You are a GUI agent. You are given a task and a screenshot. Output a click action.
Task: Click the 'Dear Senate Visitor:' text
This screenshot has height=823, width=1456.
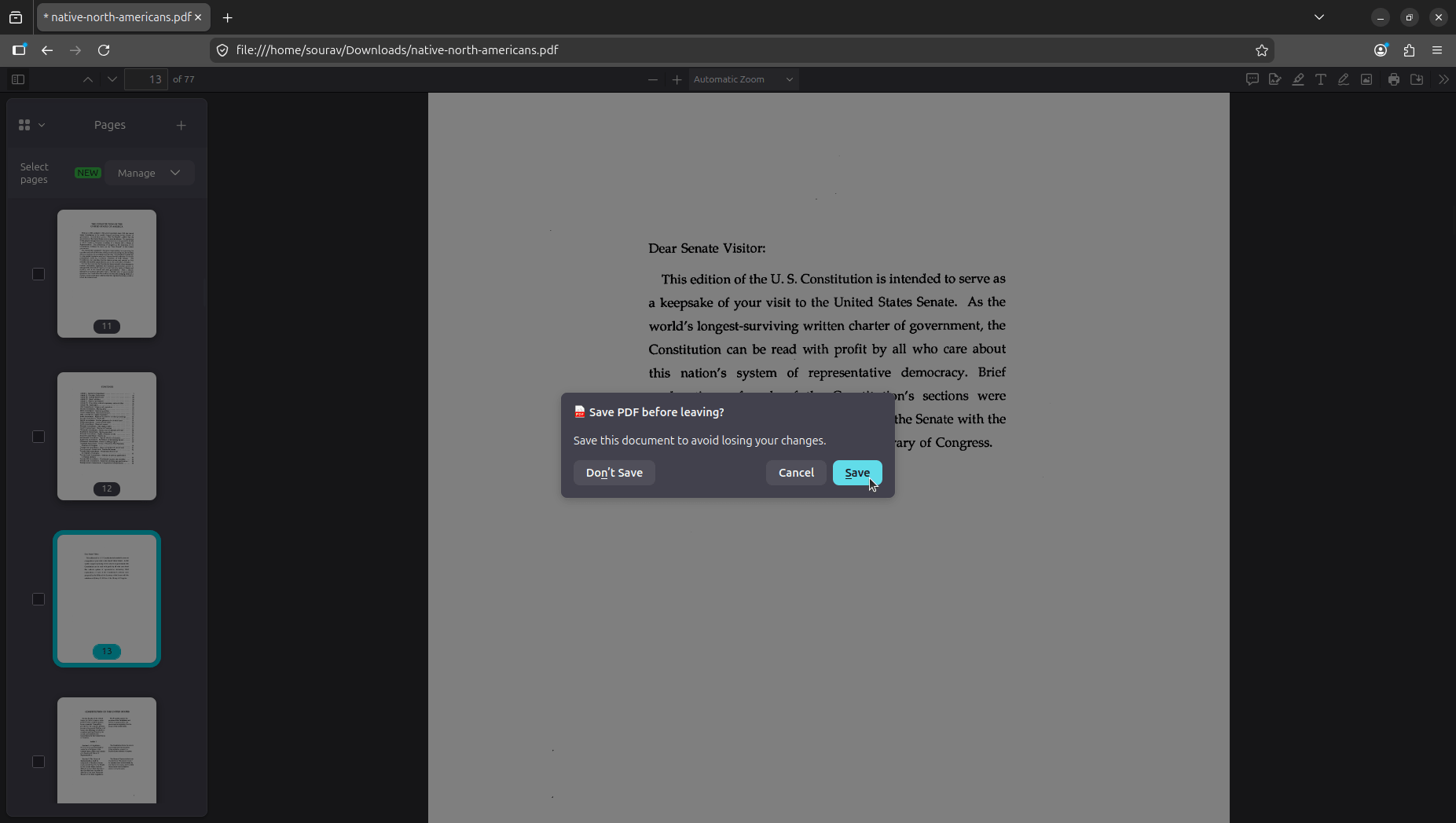pos(706,248)
